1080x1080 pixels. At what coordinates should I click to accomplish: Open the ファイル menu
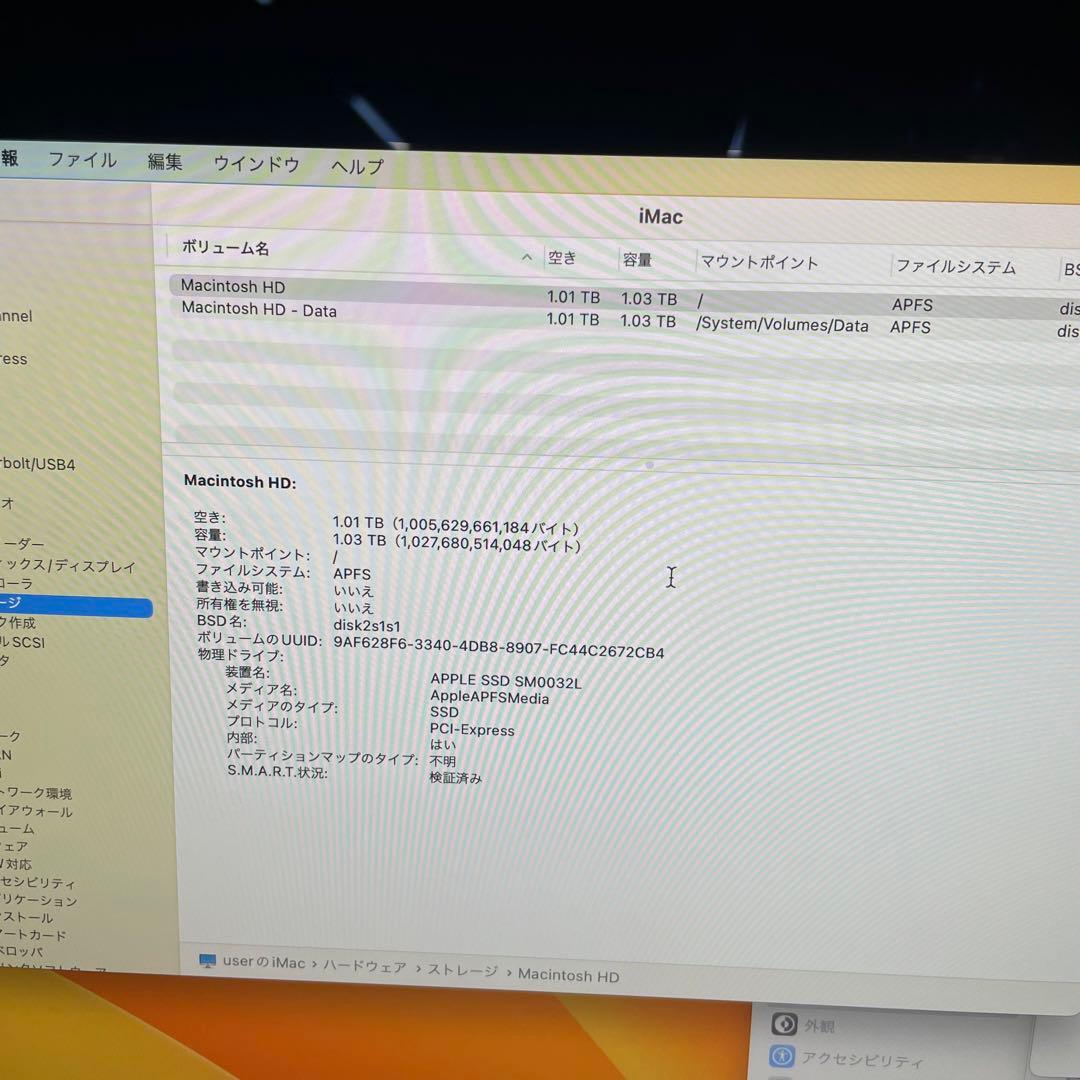tap(83, 162)
